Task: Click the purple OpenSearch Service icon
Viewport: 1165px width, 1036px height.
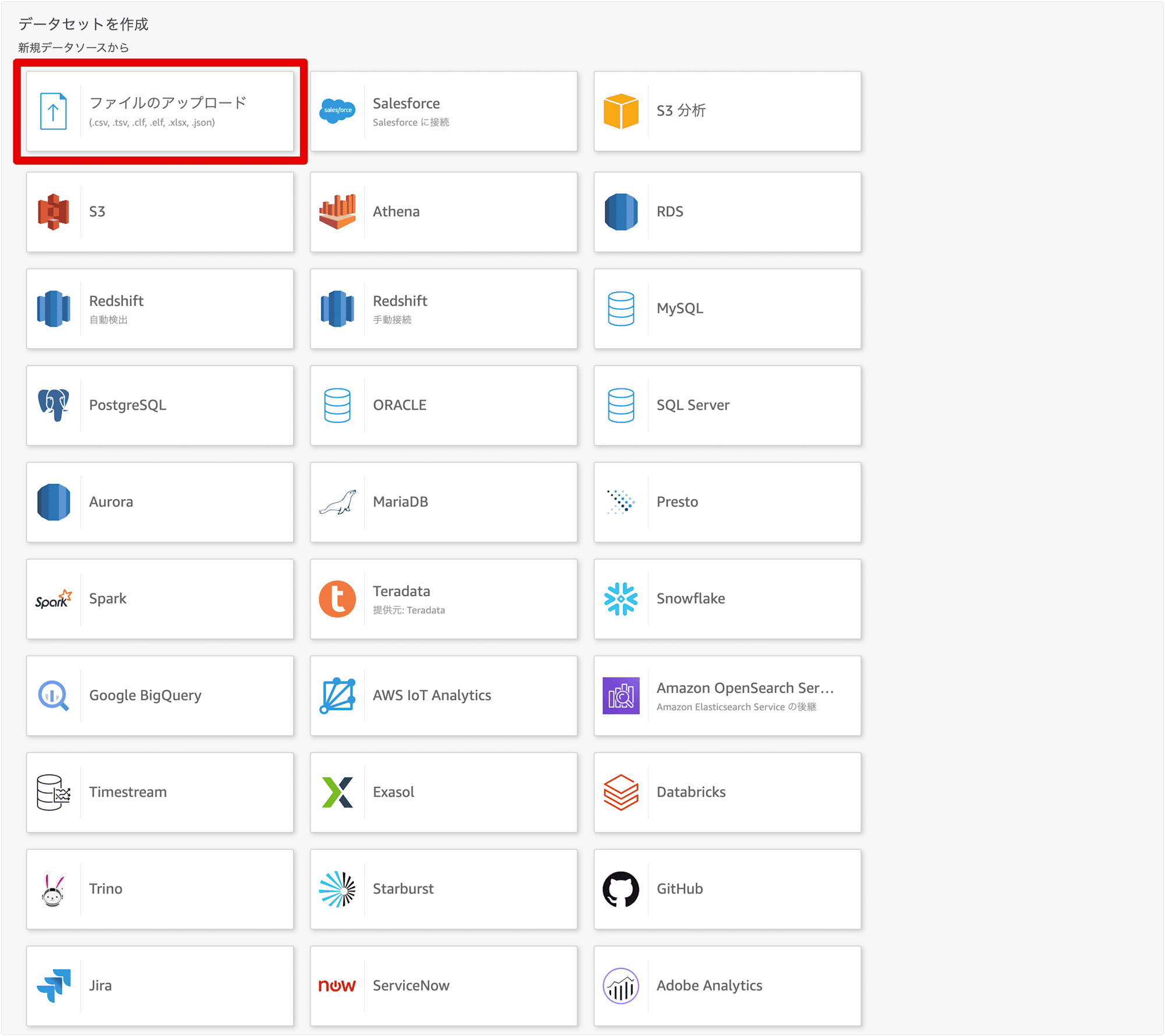Action: click(x=621, y=696)
